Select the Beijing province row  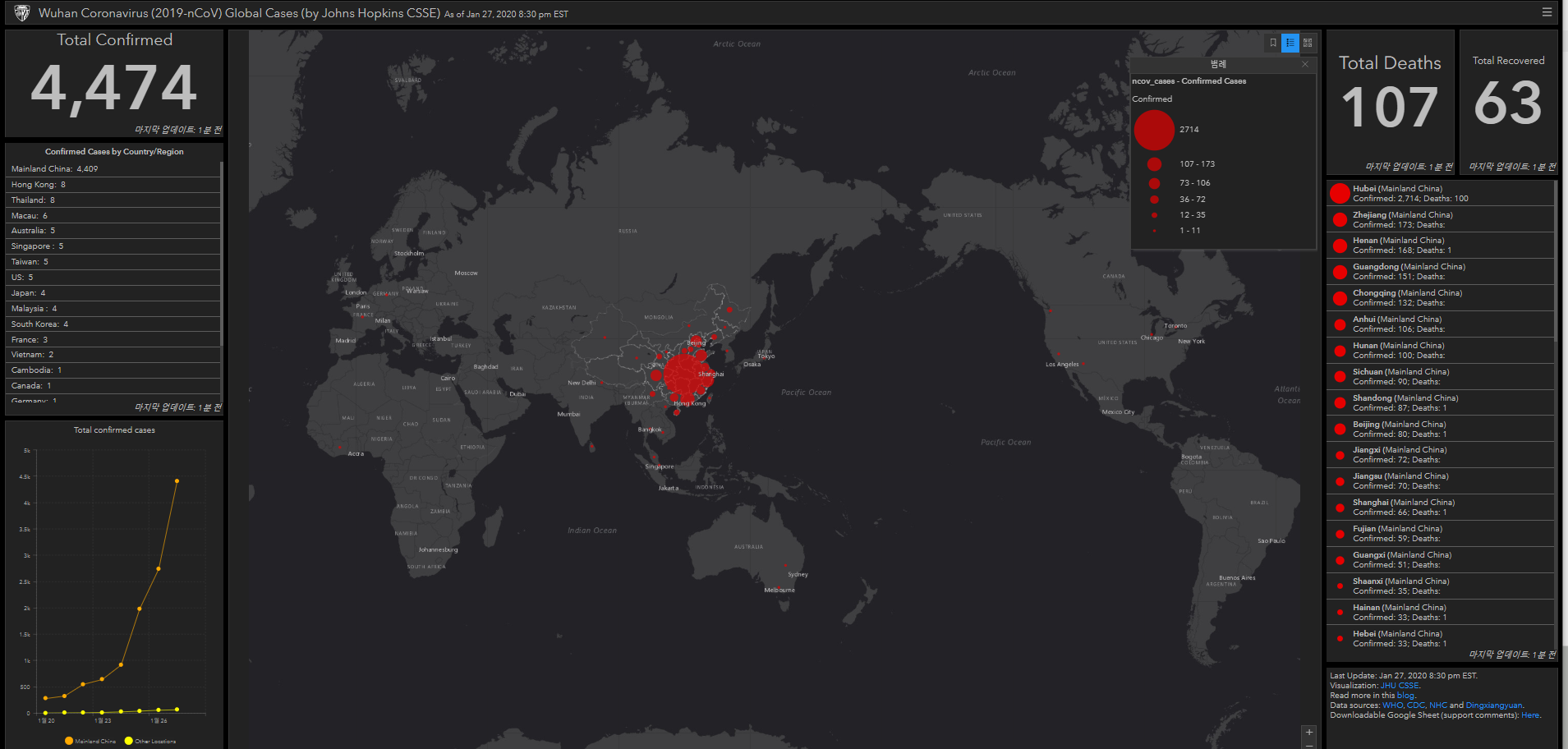point(1440,430)
